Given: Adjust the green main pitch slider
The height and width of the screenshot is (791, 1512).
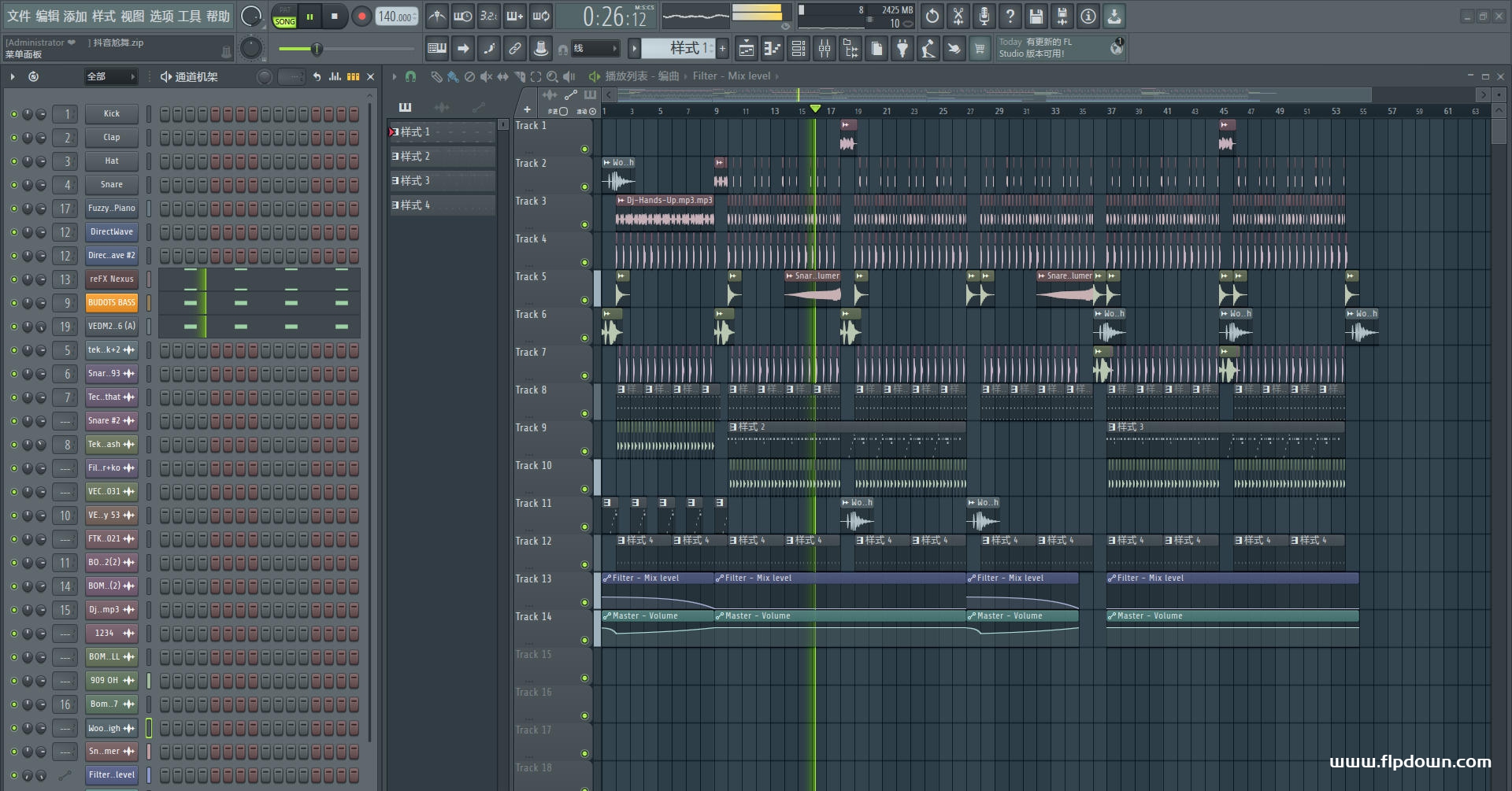Looking at the screenshot, I should (x=317, y=49).
